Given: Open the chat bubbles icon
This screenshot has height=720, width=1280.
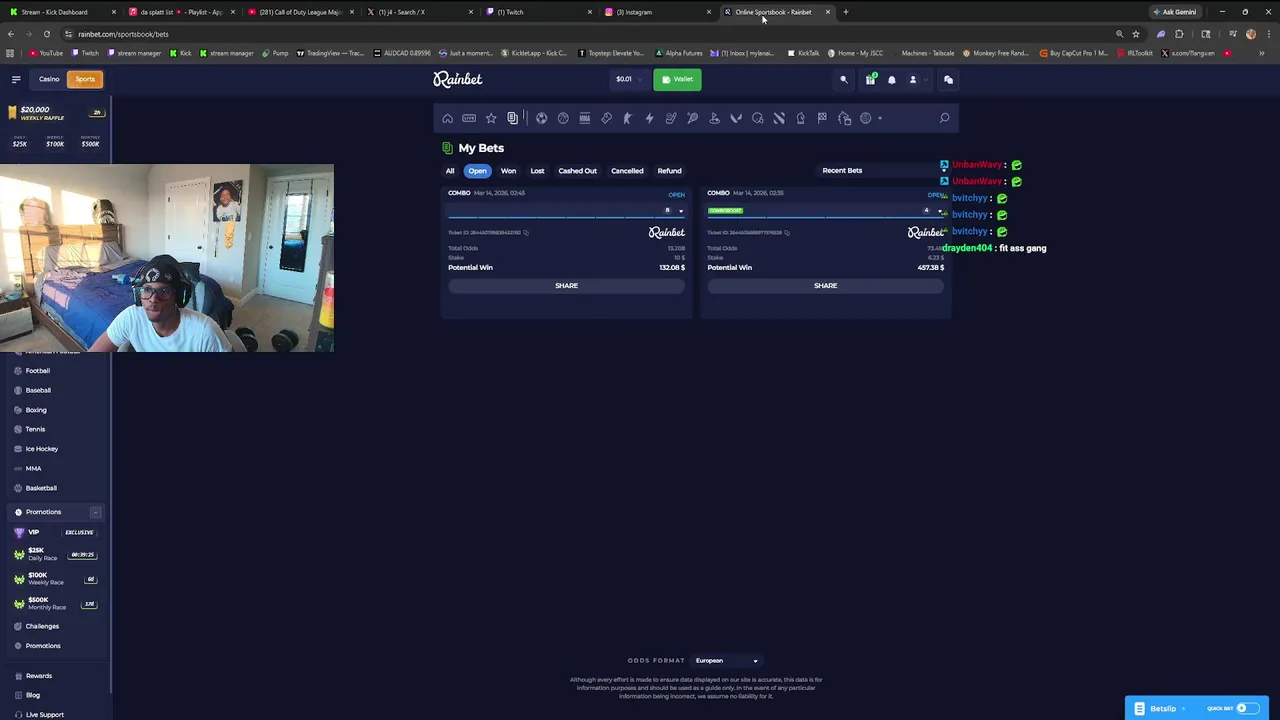Looking at the screenshot, I should [x=948, y=79].
